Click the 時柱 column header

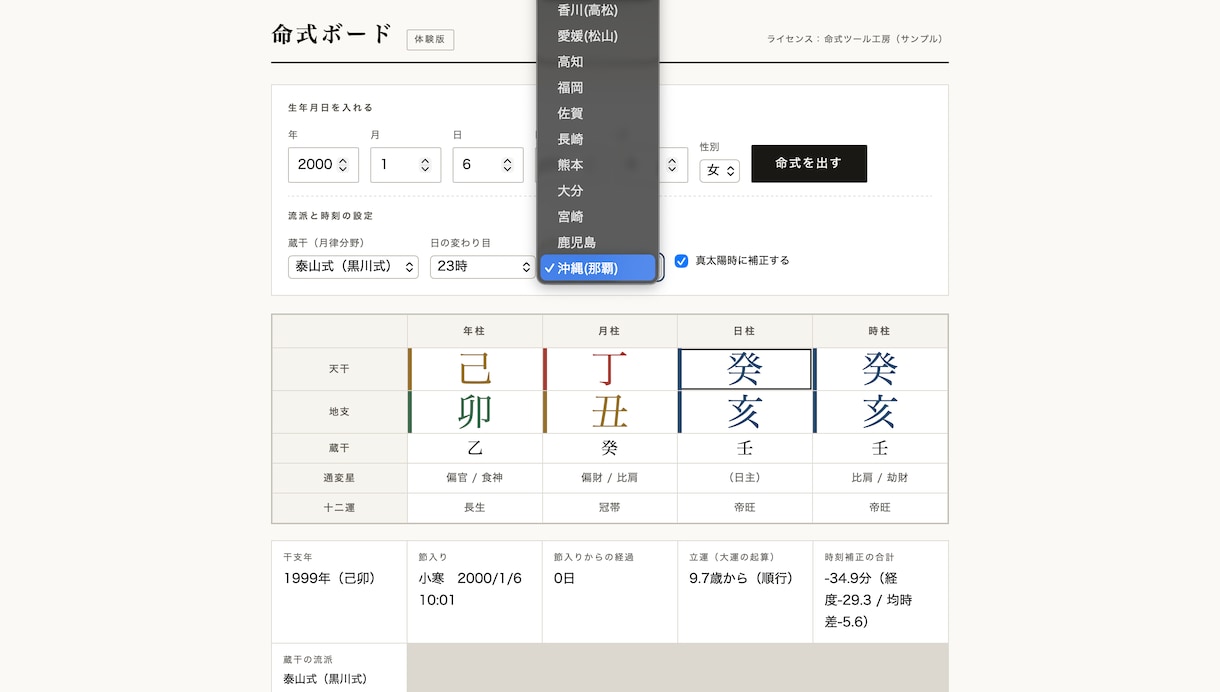(x=880, y=331)
